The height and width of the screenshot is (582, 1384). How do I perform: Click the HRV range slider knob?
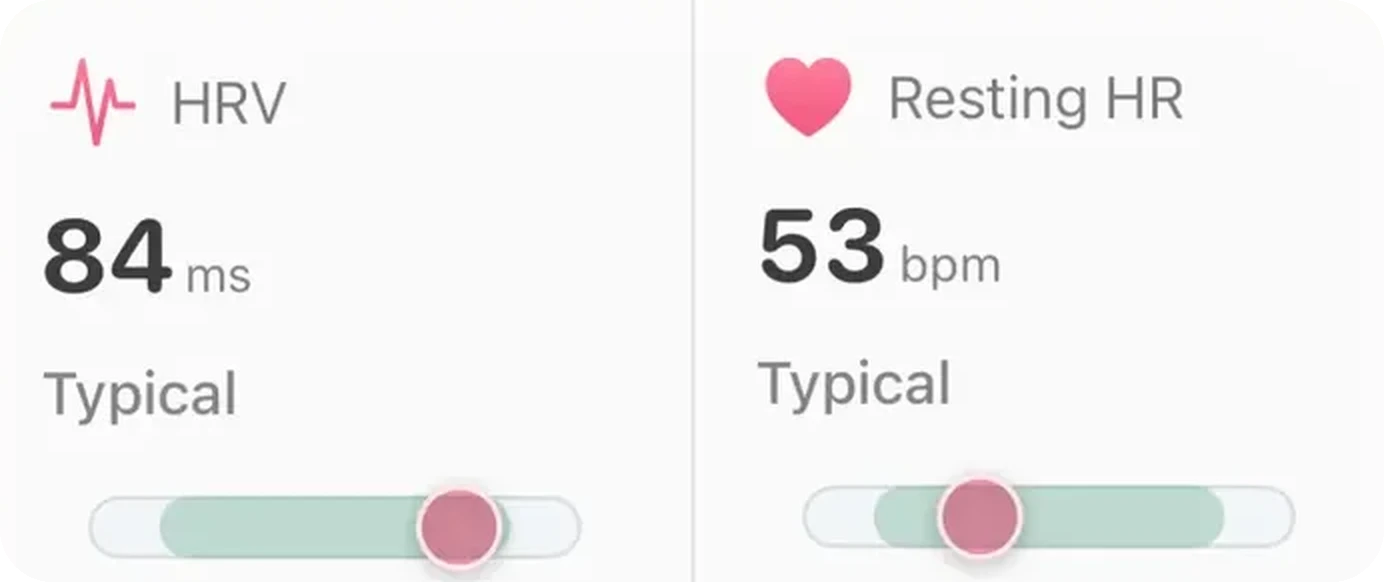click(458, 527)
